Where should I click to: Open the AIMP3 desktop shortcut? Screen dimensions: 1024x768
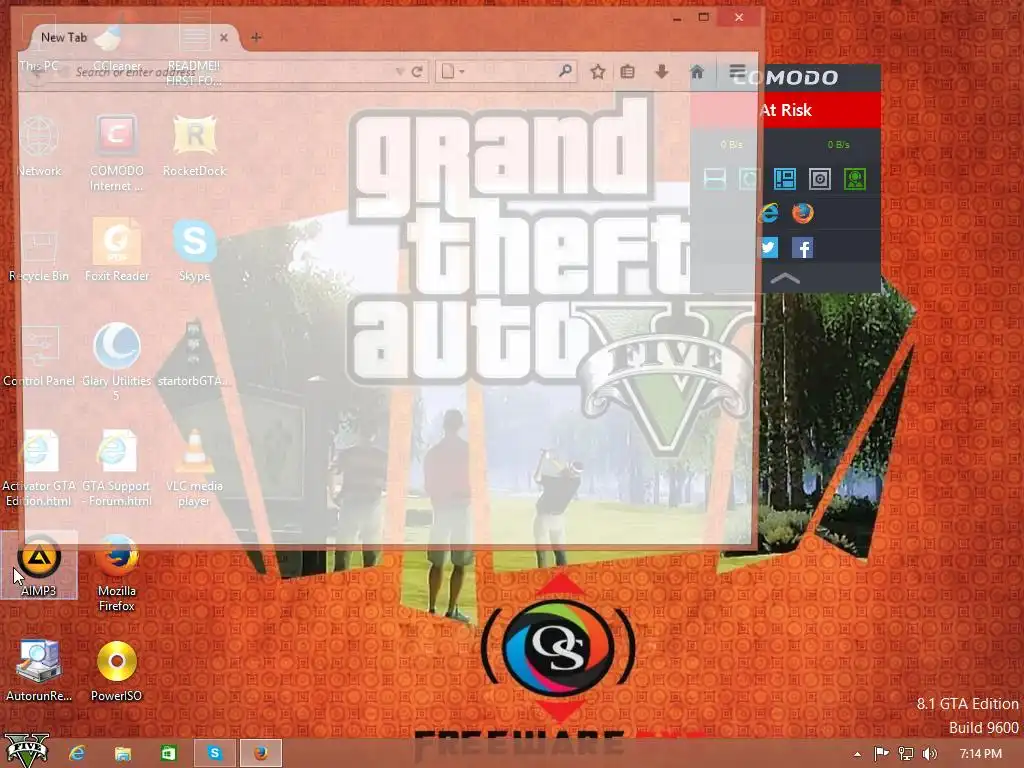(39, 566)
